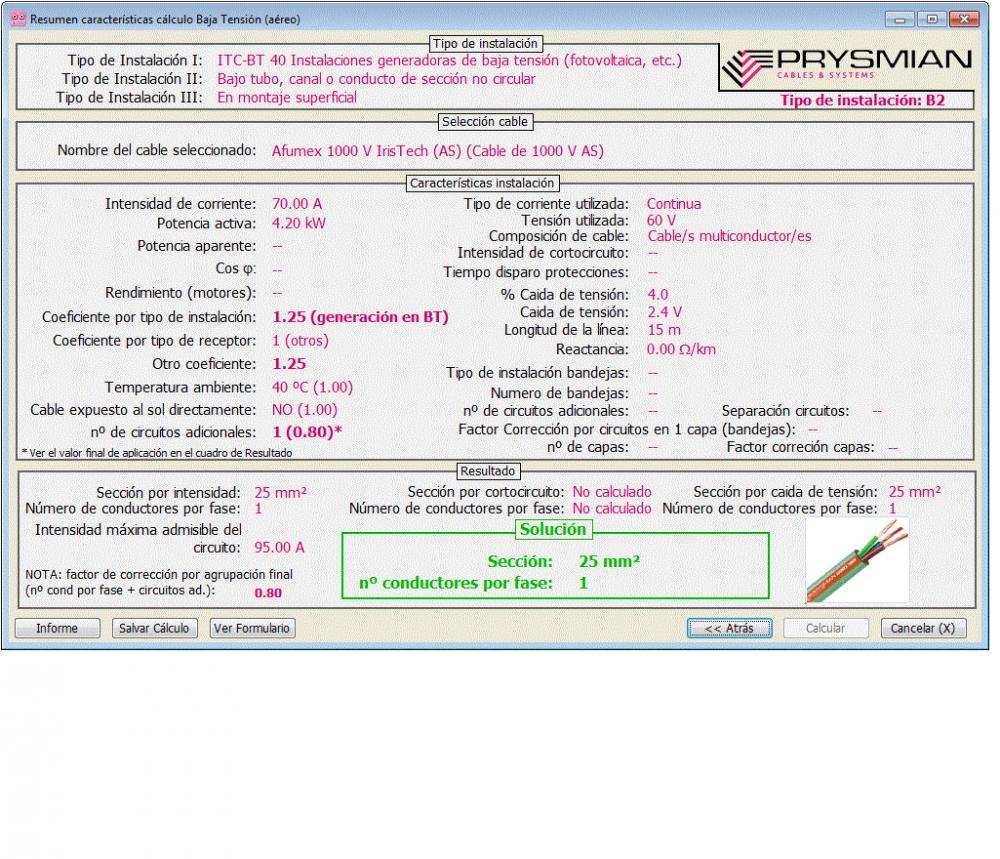Click 'nº conductores por fase: 1' in Solución
The width and height of the screenshot is (1000, 859).
click(x=473, y=583)
